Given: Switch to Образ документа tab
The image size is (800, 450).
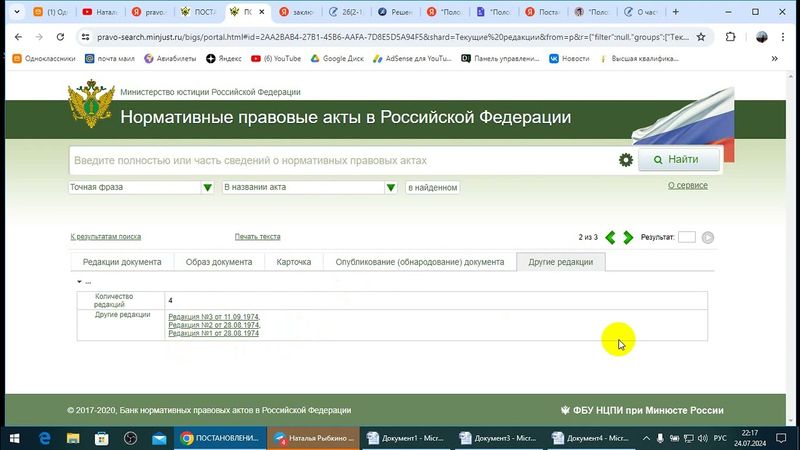Looking at the screenshot, I should pyautogui.click(x=219, y=262).
